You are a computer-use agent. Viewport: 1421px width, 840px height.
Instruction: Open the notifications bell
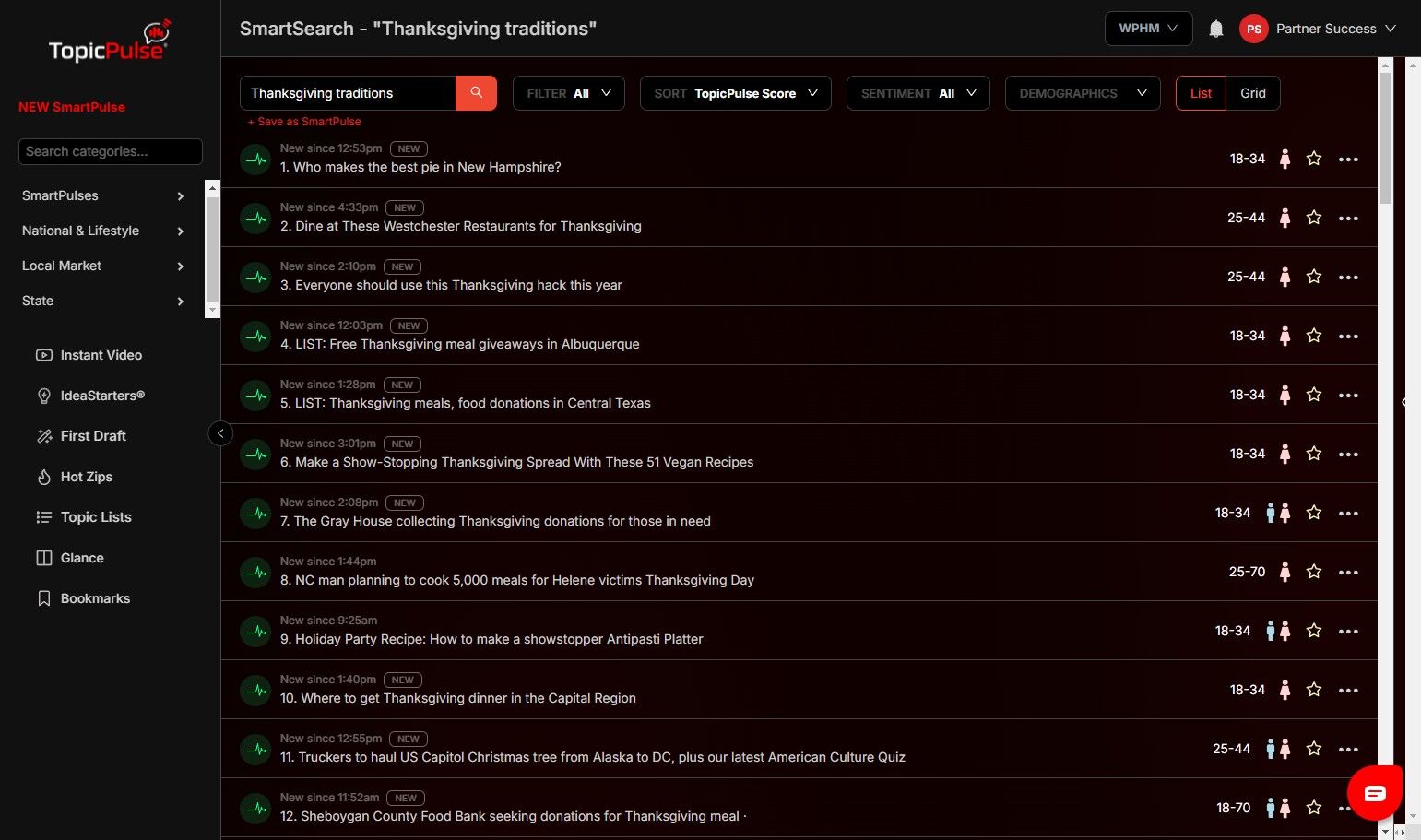[x=1216, y=29]
